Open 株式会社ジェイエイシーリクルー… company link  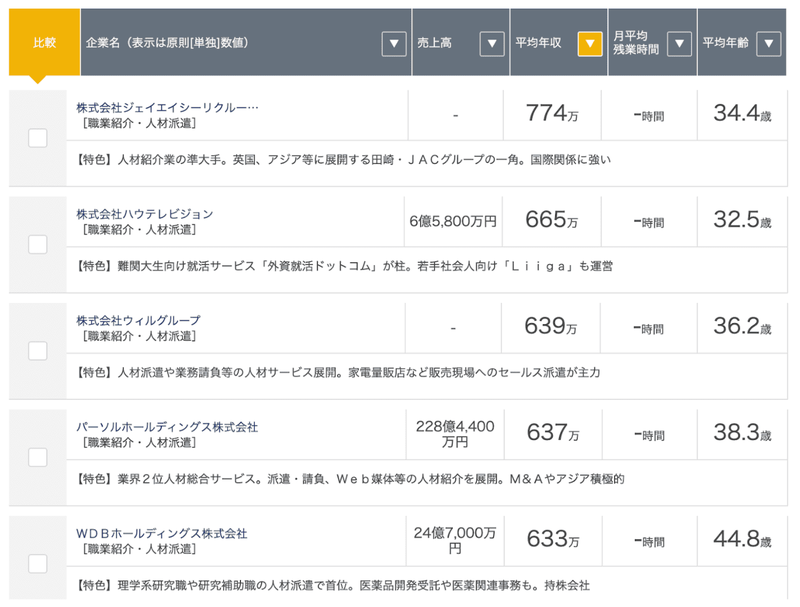coord(167,108)
